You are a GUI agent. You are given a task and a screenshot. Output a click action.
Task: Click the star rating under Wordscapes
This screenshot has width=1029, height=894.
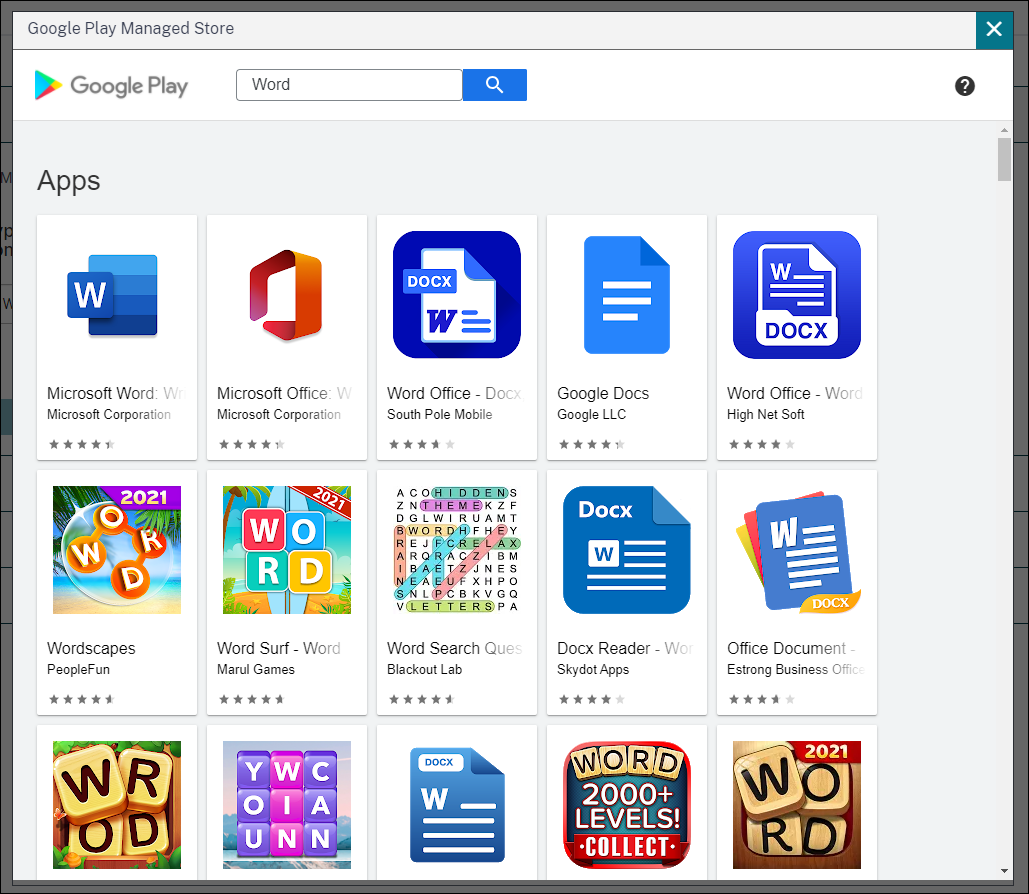[x=82, y=699]
